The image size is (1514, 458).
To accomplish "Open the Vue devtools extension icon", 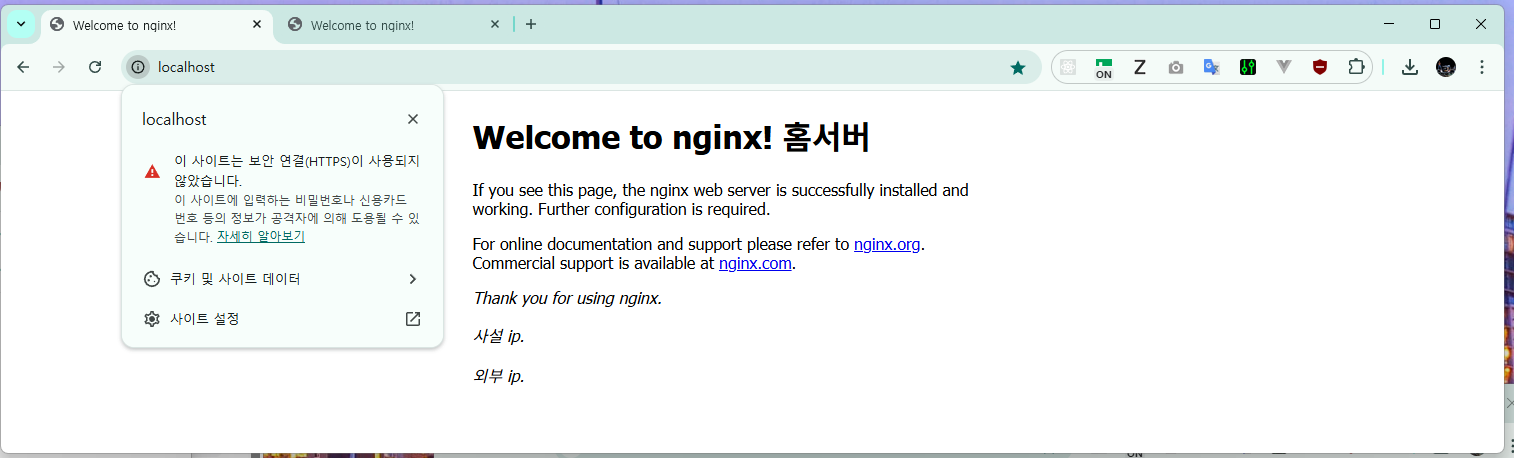I will tap(1283, 67).
